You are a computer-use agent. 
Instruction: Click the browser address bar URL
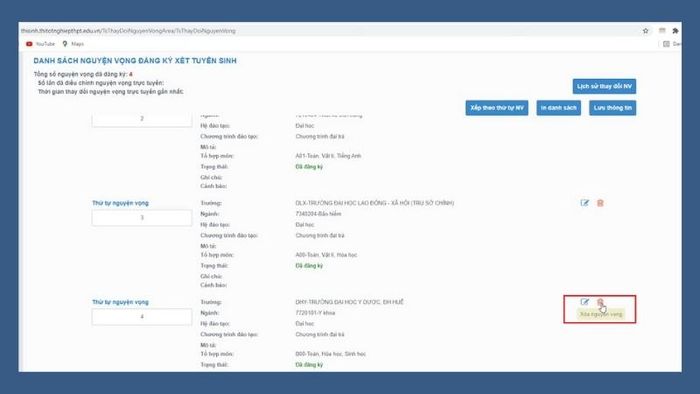tap(129, 31)
